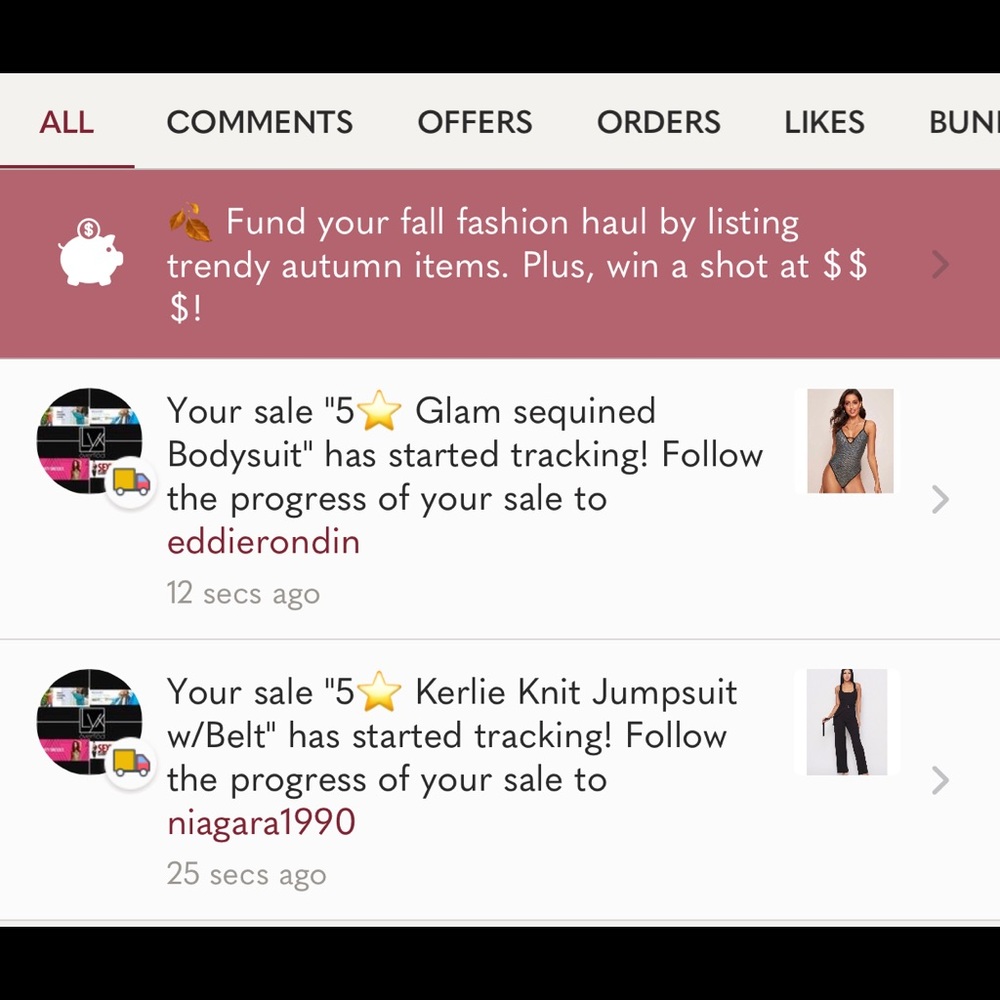Tap the star emoji in the jumpsuit title
Image resolution: width=1000 pixels, height=1000 pixels.
point(380,692)
